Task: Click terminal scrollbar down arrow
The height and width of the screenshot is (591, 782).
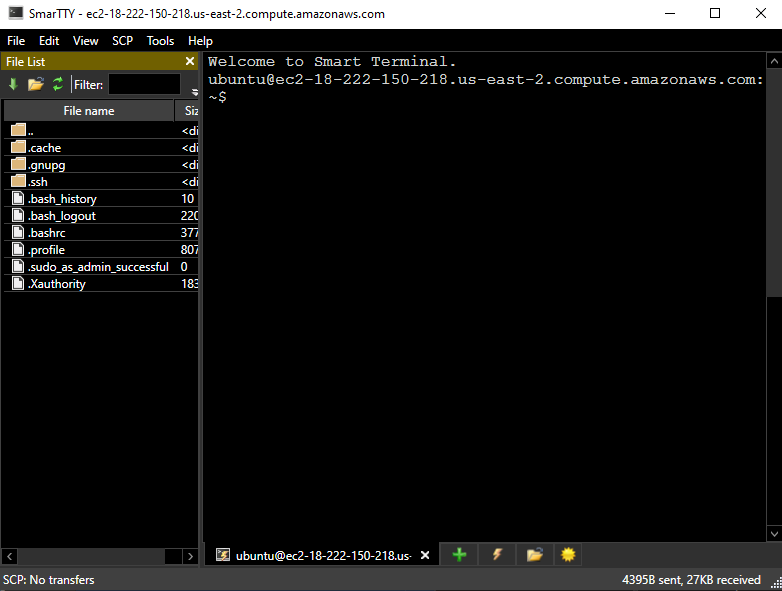Action: pos(774,534)
